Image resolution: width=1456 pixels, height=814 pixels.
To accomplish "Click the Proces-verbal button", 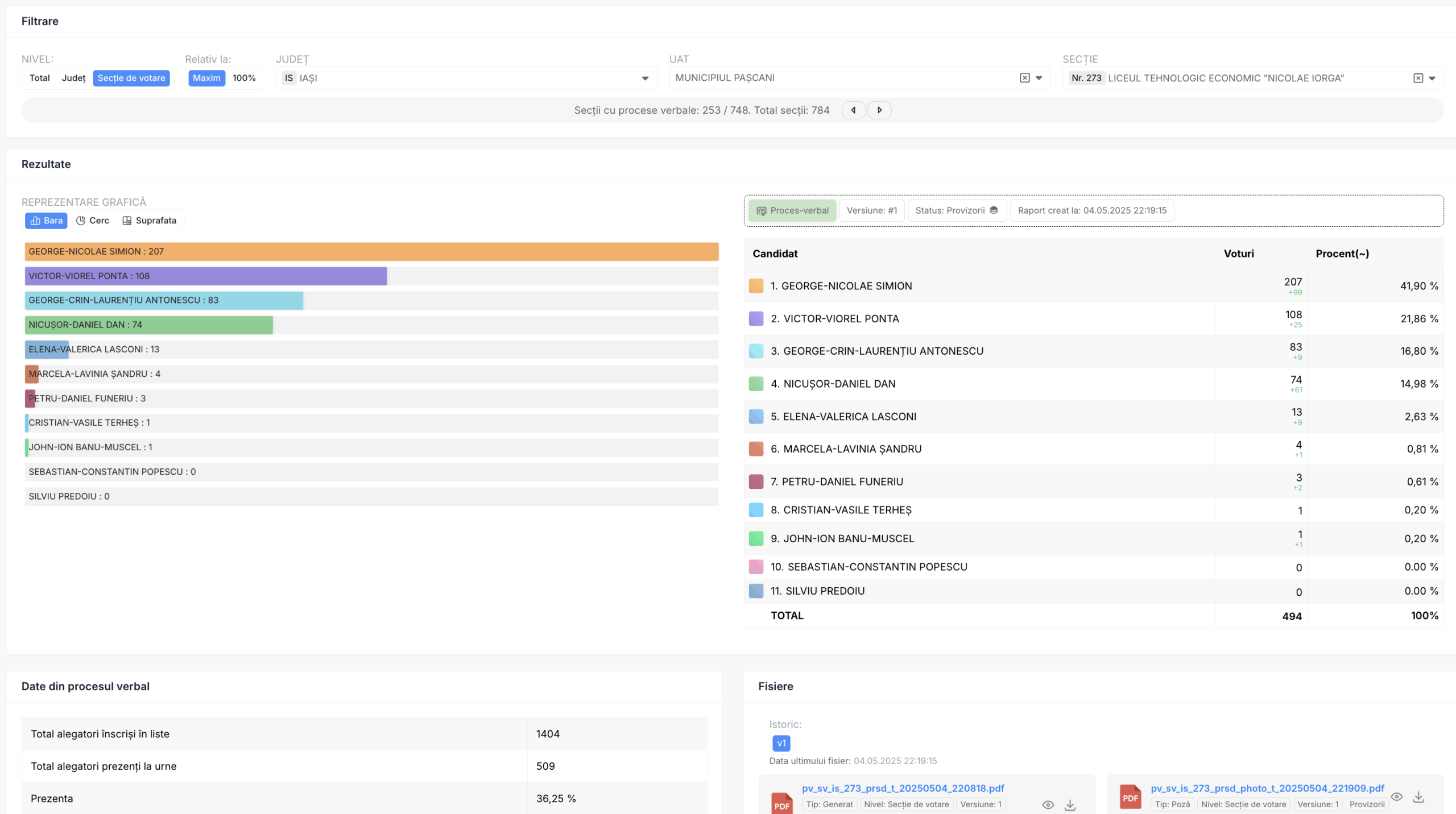I will coord(792,210).
